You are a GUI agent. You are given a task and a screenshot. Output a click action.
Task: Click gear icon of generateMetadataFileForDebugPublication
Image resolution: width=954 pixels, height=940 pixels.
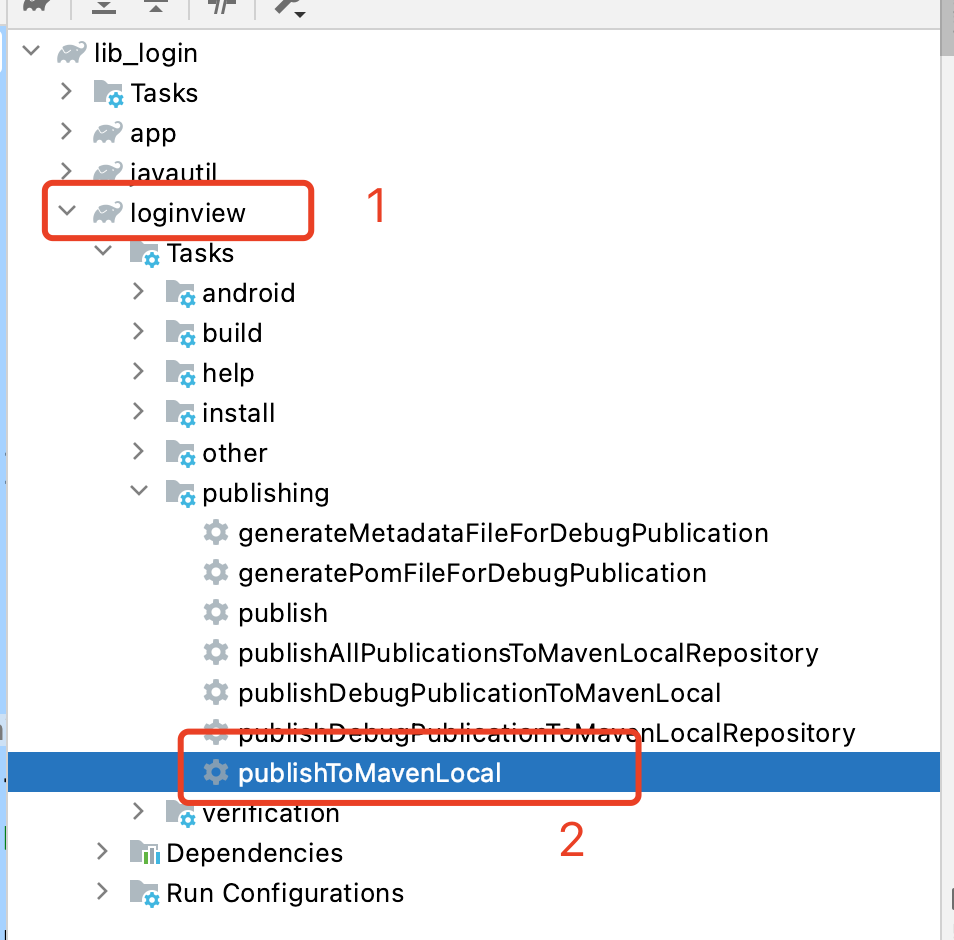(215, 532)
